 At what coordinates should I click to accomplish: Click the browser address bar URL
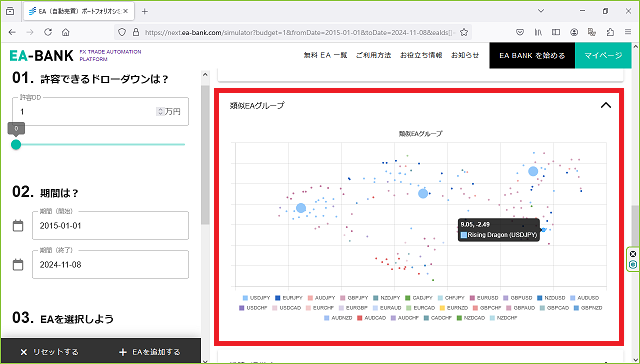[x=300, y=33]
